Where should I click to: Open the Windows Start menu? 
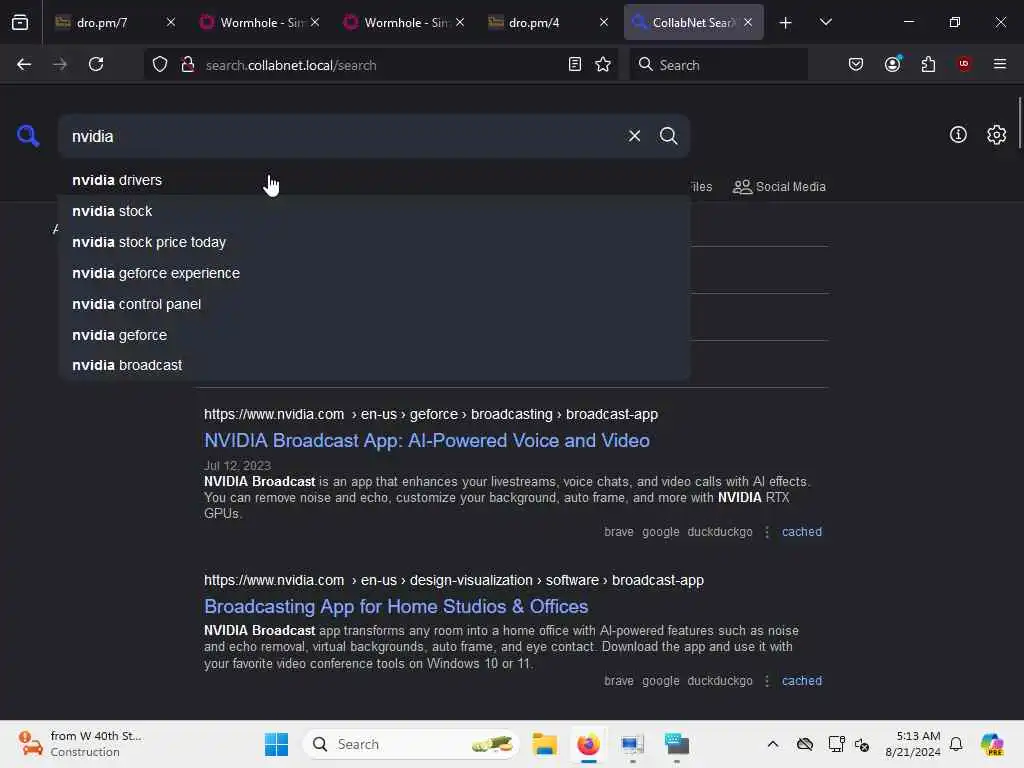tap(276, 744)
